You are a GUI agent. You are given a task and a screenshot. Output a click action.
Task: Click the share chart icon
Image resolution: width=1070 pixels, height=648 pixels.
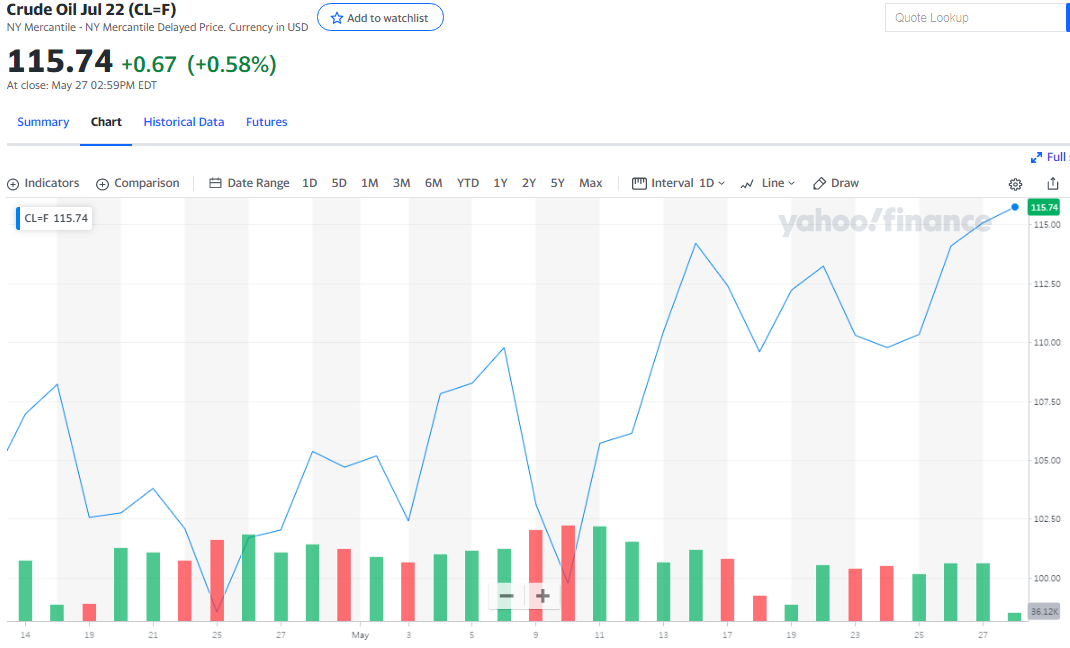1052,183
